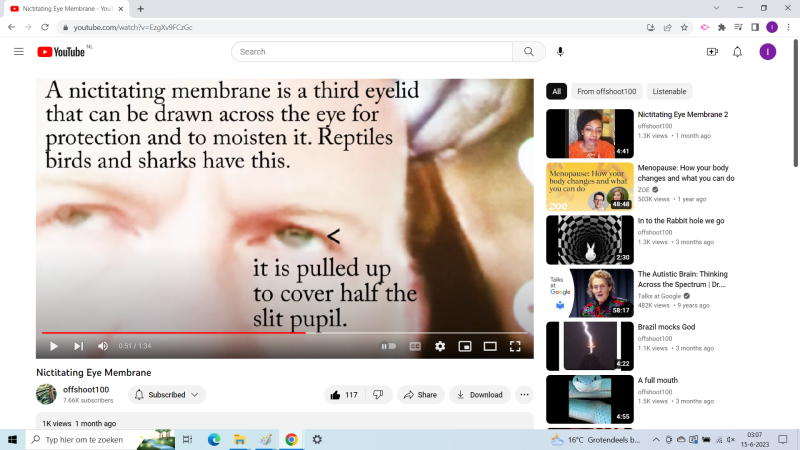This screenshot has width=800, height=450.
Task: Toggle closed captions CC
Action: pos(415,346)
